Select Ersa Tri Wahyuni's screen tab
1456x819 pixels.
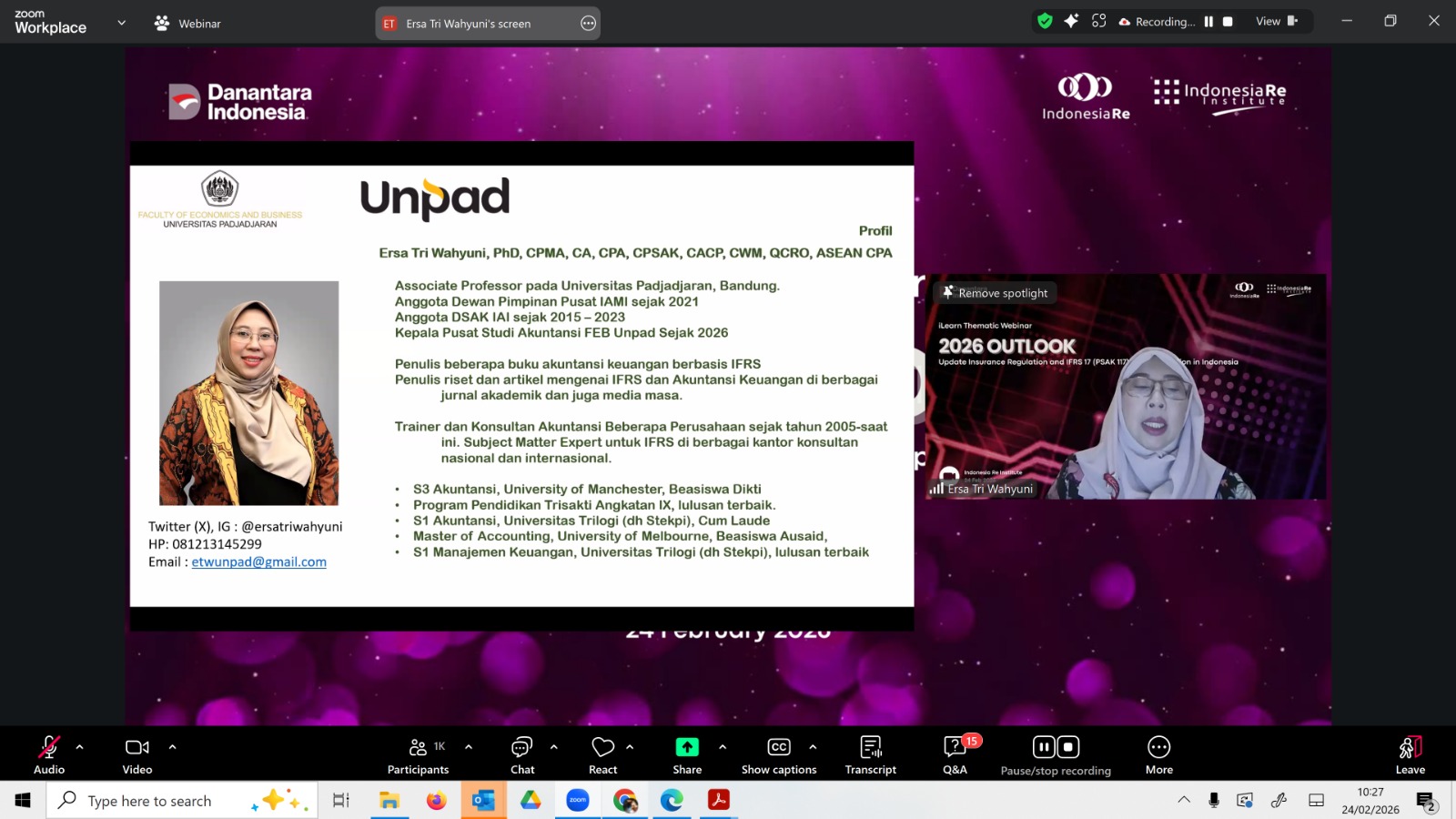[469, 24]
